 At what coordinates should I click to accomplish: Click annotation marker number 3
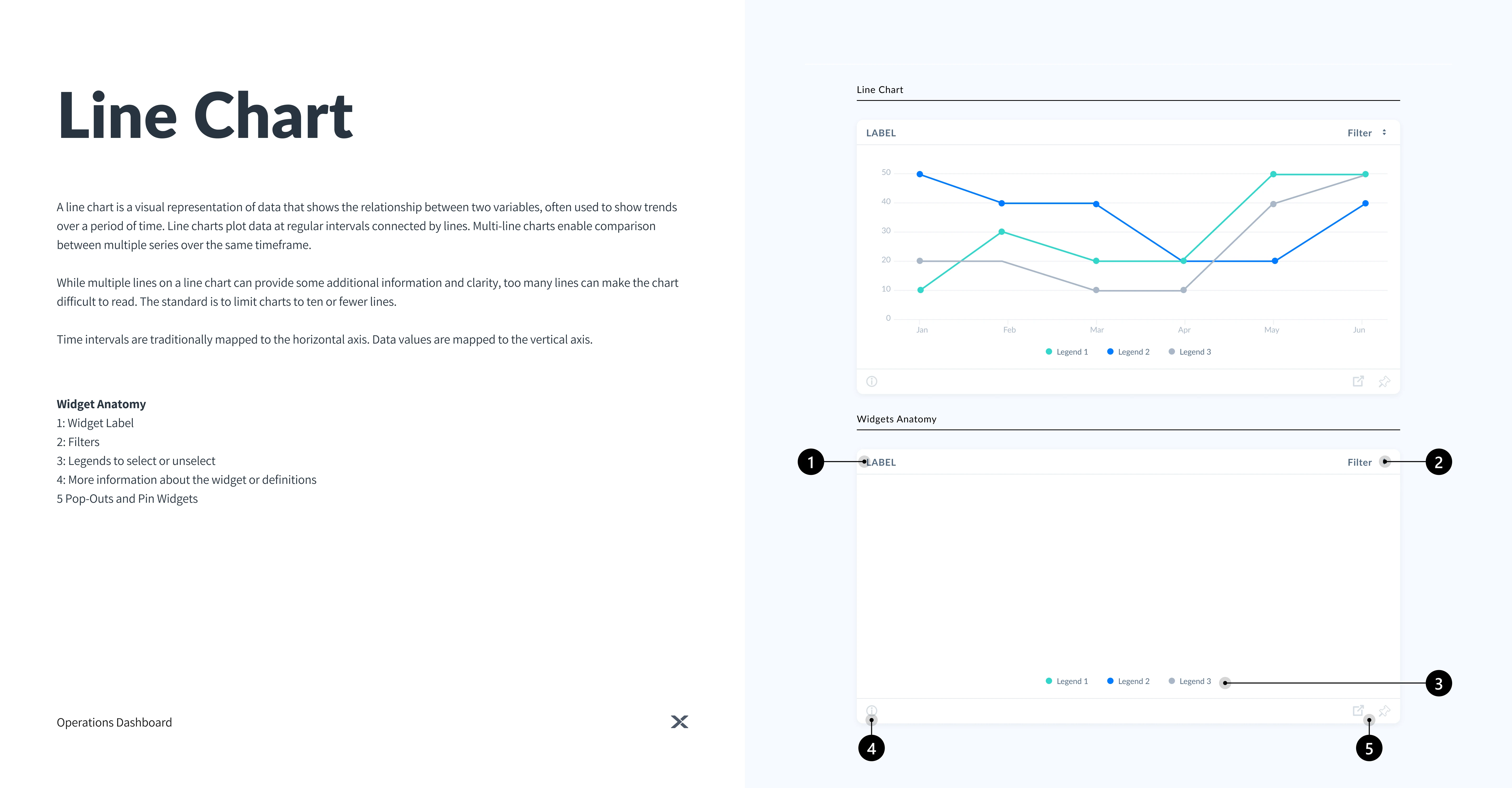1438,683
